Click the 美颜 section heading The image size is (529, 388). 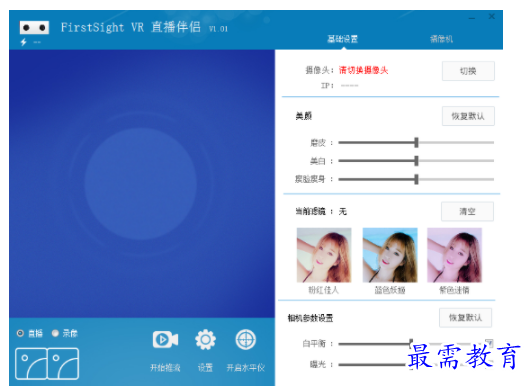pyautogui.click(x=304, y=116)
